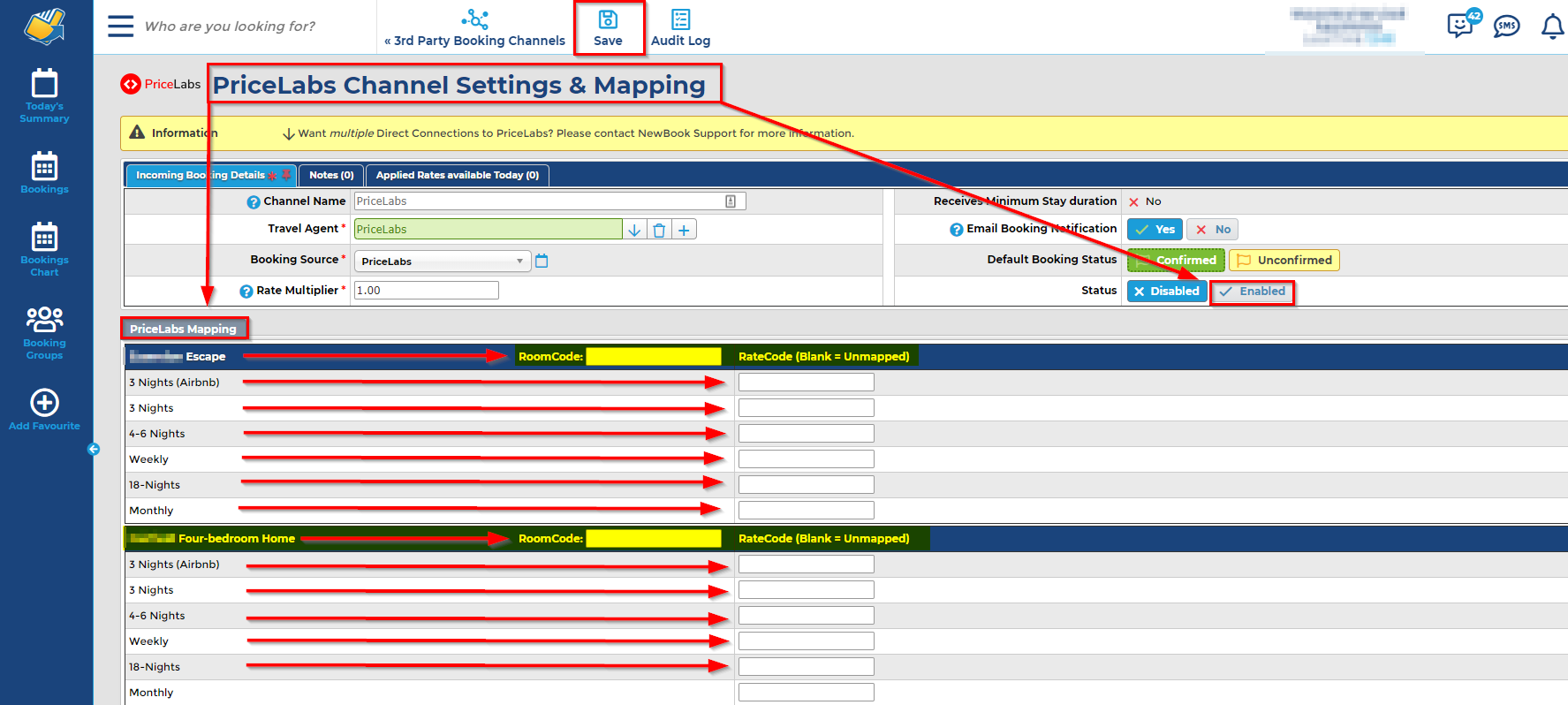Click Four-bedroom Home Weekly RateCode field
The image size is (1568, 705).
807,641
